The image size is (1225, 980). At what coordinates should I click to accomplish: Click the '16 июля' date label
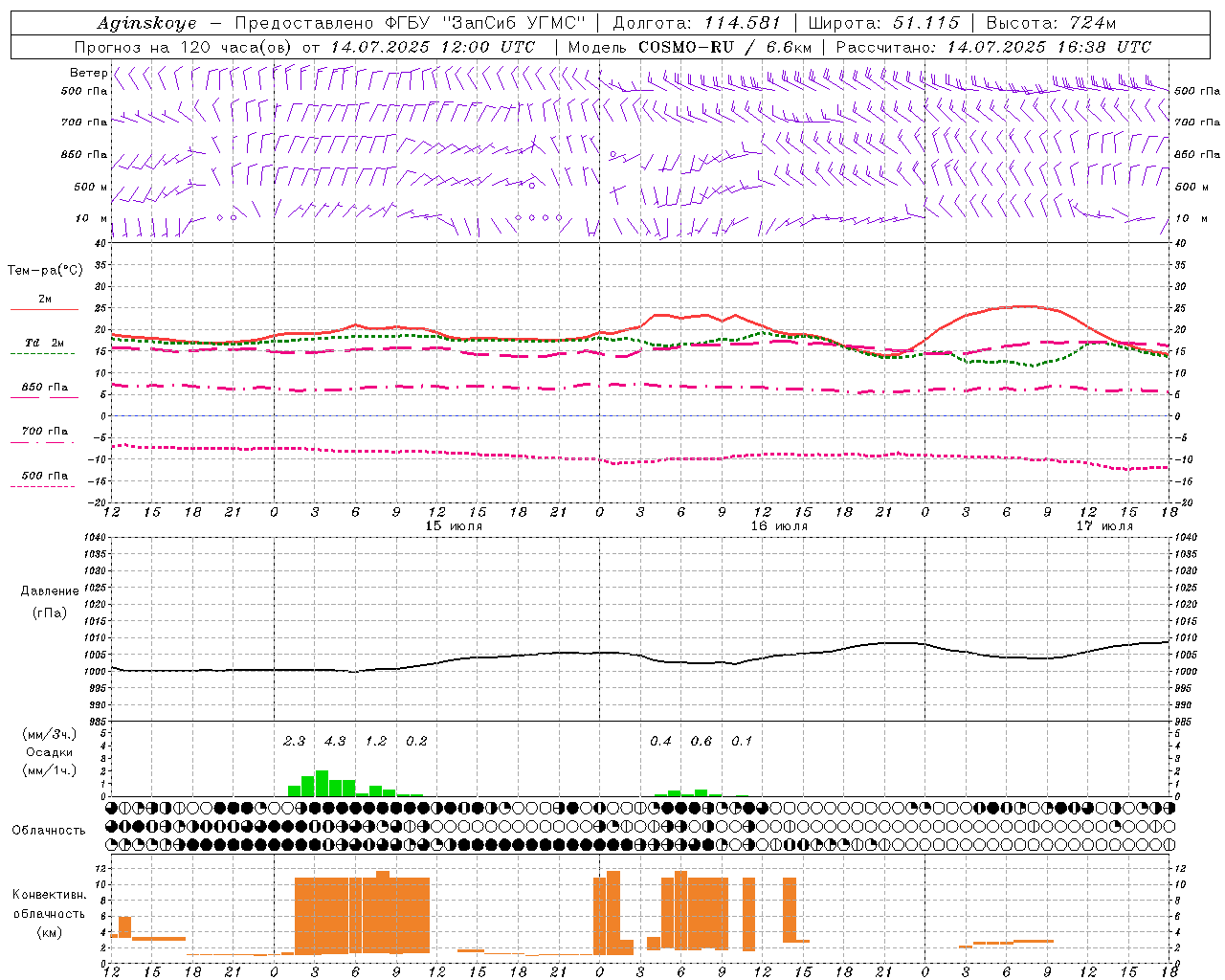(x=779, y=526)
